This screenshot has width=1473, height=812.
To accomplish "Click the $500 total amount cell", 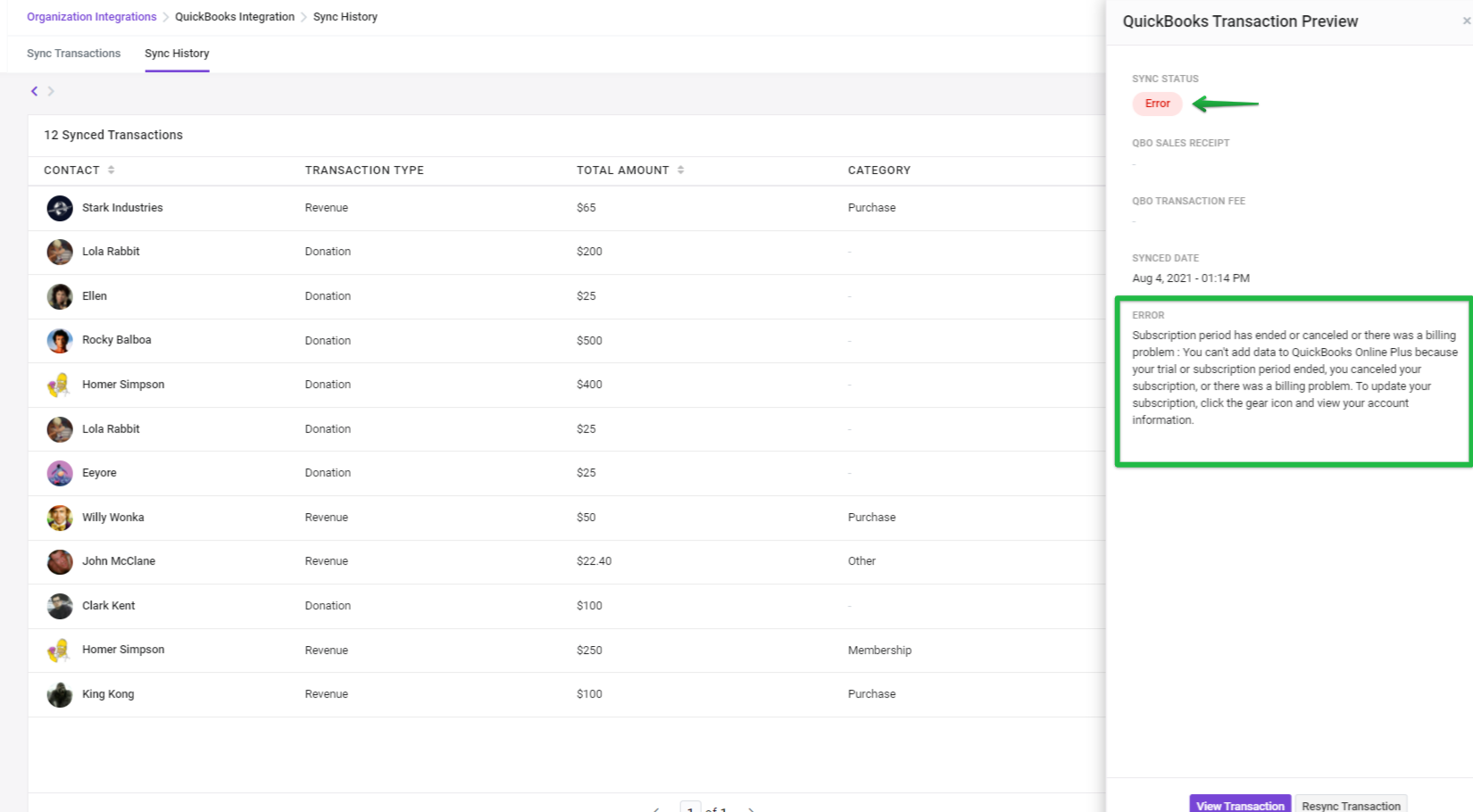I will pos(589,341).
